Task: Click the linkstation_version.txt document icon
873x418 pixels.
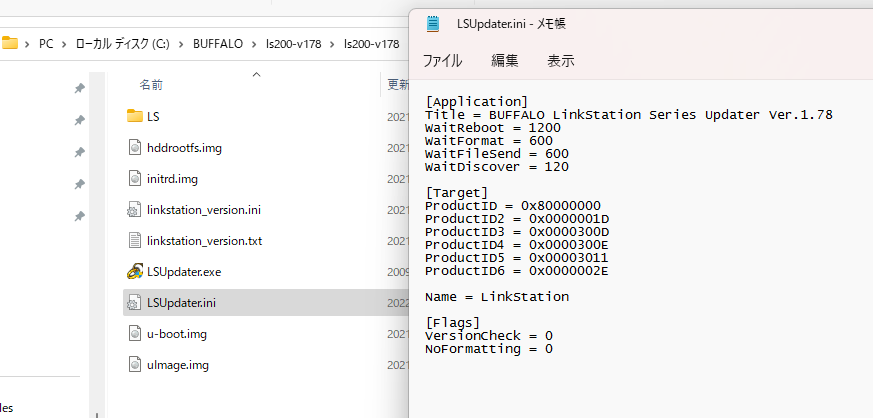Action: (x=135, y=241)
